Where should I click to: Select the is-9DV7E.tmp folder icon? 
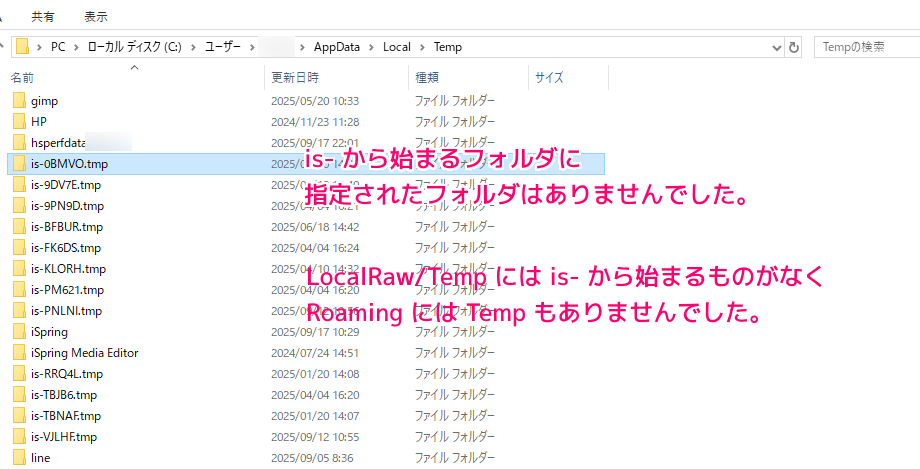pyautogui.click(x=19, y=185)
